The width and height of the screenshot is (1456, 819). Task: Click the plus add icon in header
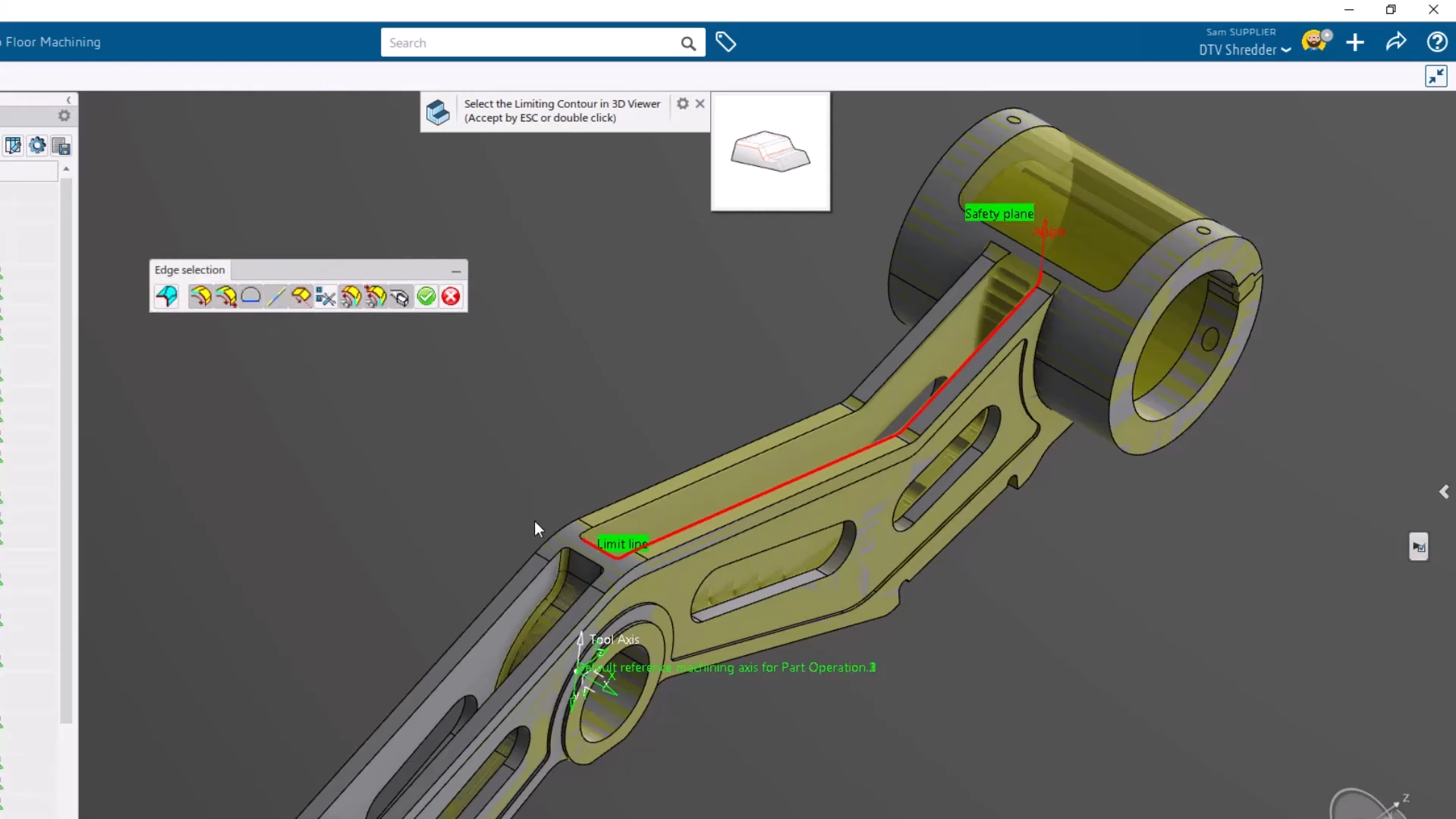(x=1355, y=43)
